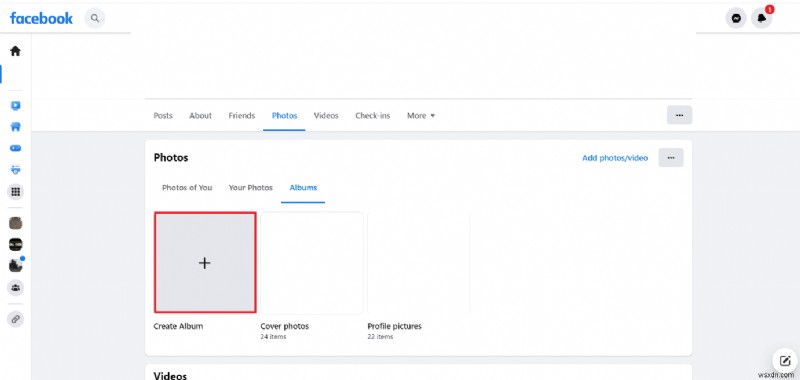The image size is (800, 380).
Task: Open the Check-ins tab
Action: pyautogui.click(x=372, y=116)
